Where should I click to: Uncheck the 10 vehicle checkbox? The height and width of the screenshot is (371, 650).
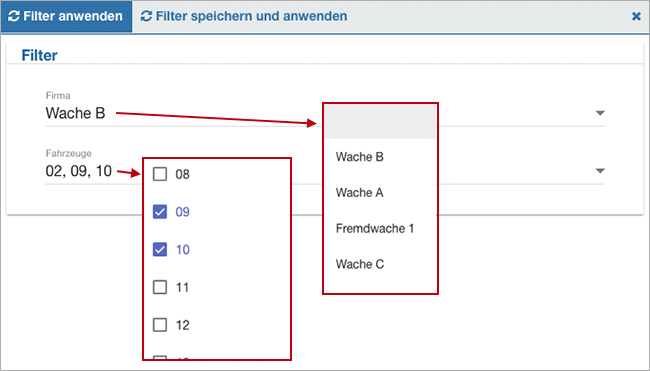160,250
